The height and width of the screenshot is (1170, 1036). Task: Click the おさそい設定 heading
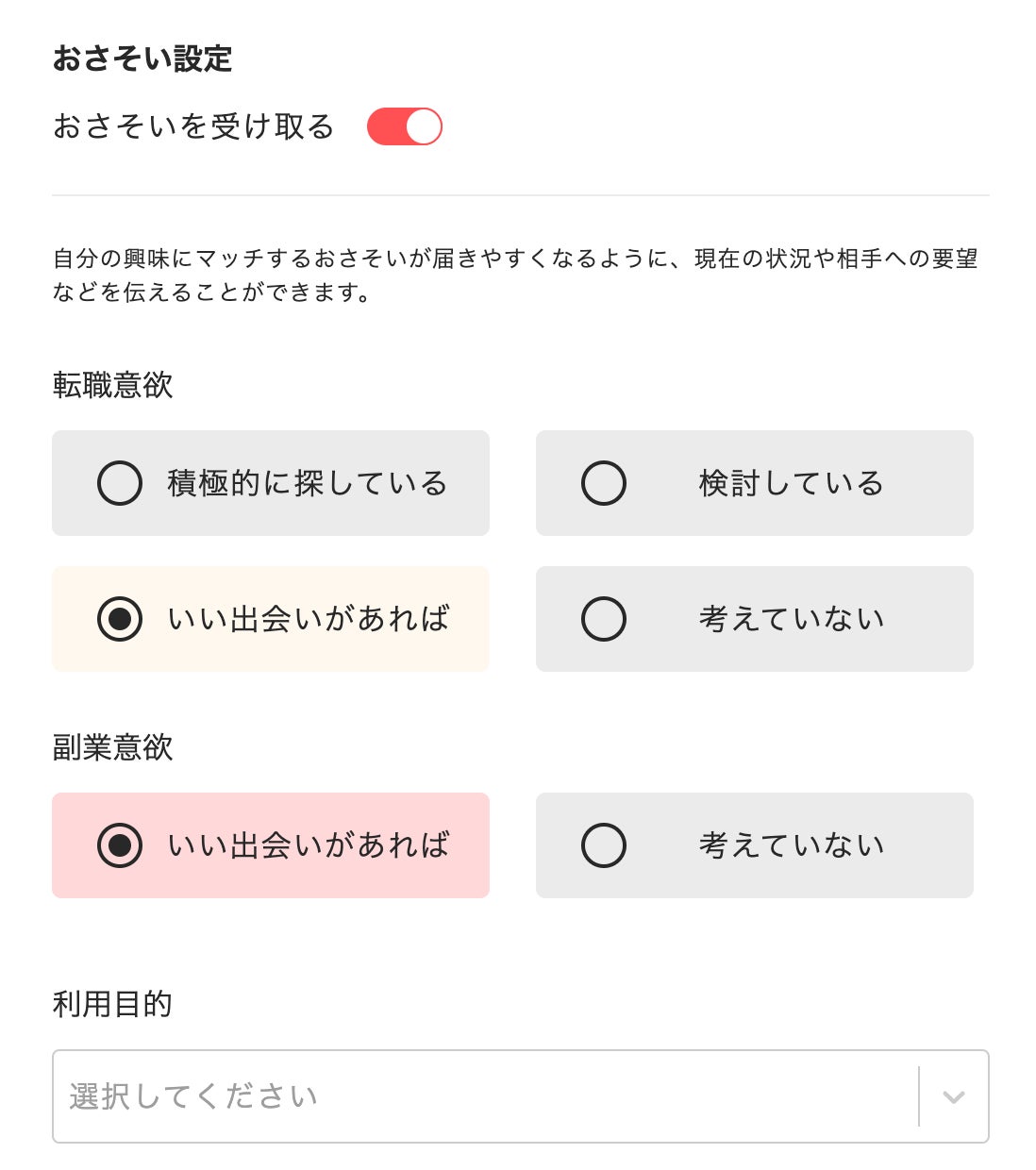point(142,58)
